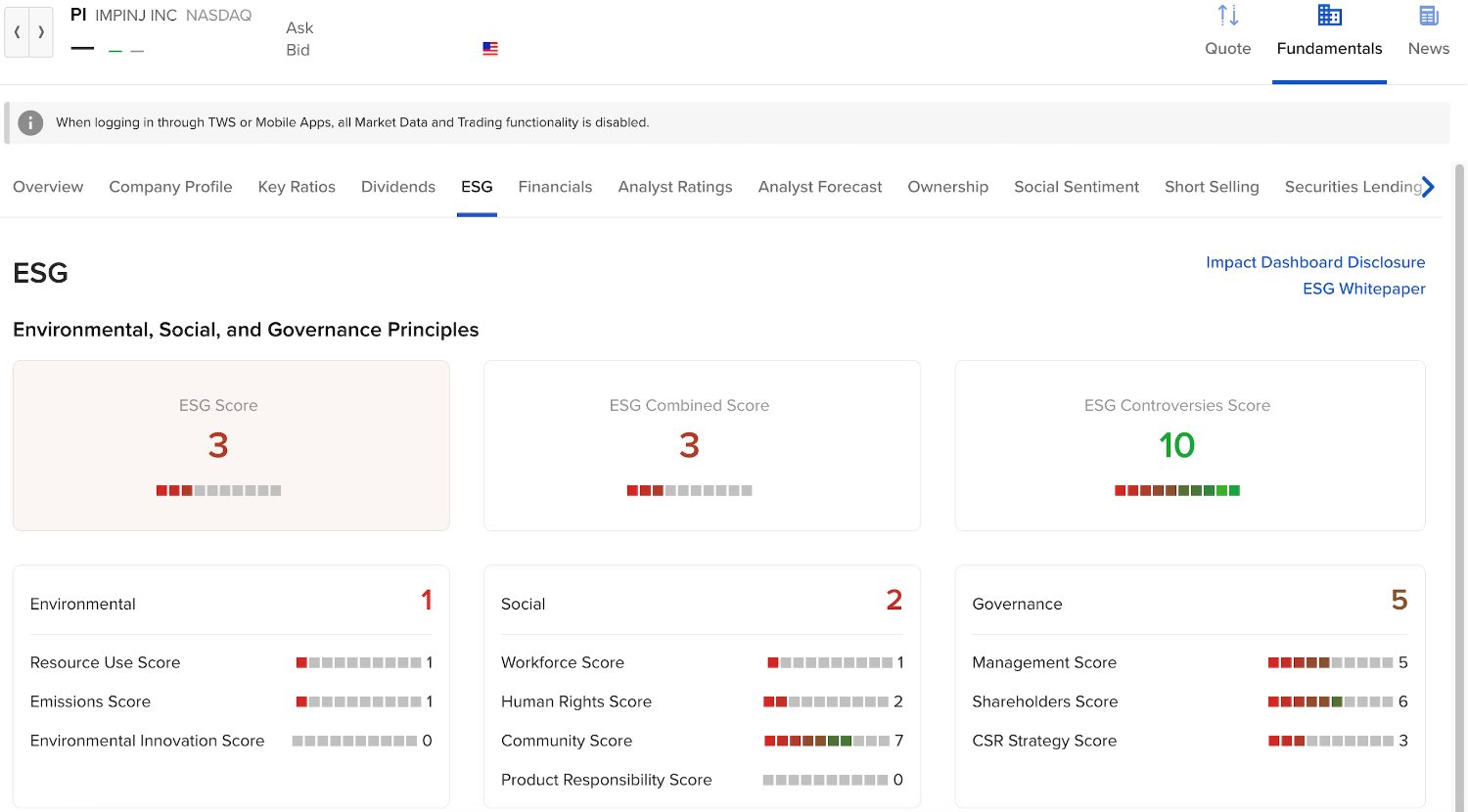The width and height of the screenshot is (1468, 812).
Task: Click the "Product Responsibility Score" label
Action: coord(606,780)
